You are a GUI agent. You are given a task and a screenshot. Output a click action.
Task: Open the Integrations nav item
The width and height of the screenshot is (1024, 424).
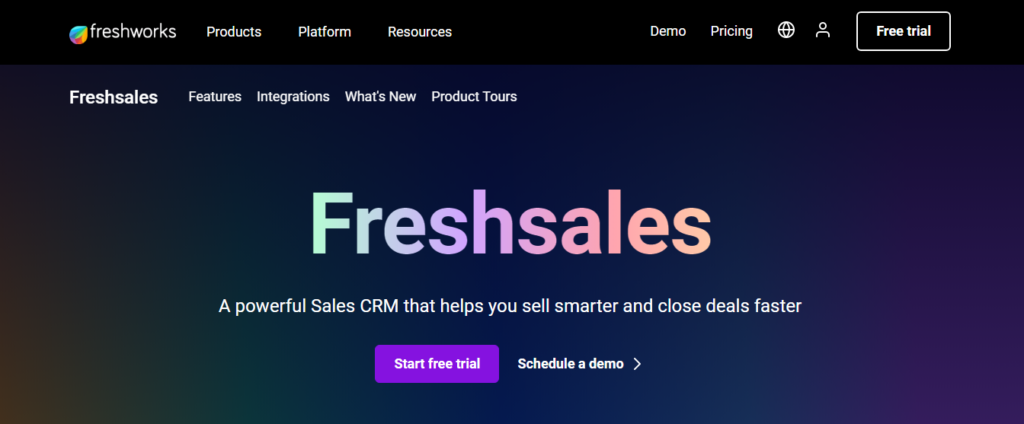[293, 97]
